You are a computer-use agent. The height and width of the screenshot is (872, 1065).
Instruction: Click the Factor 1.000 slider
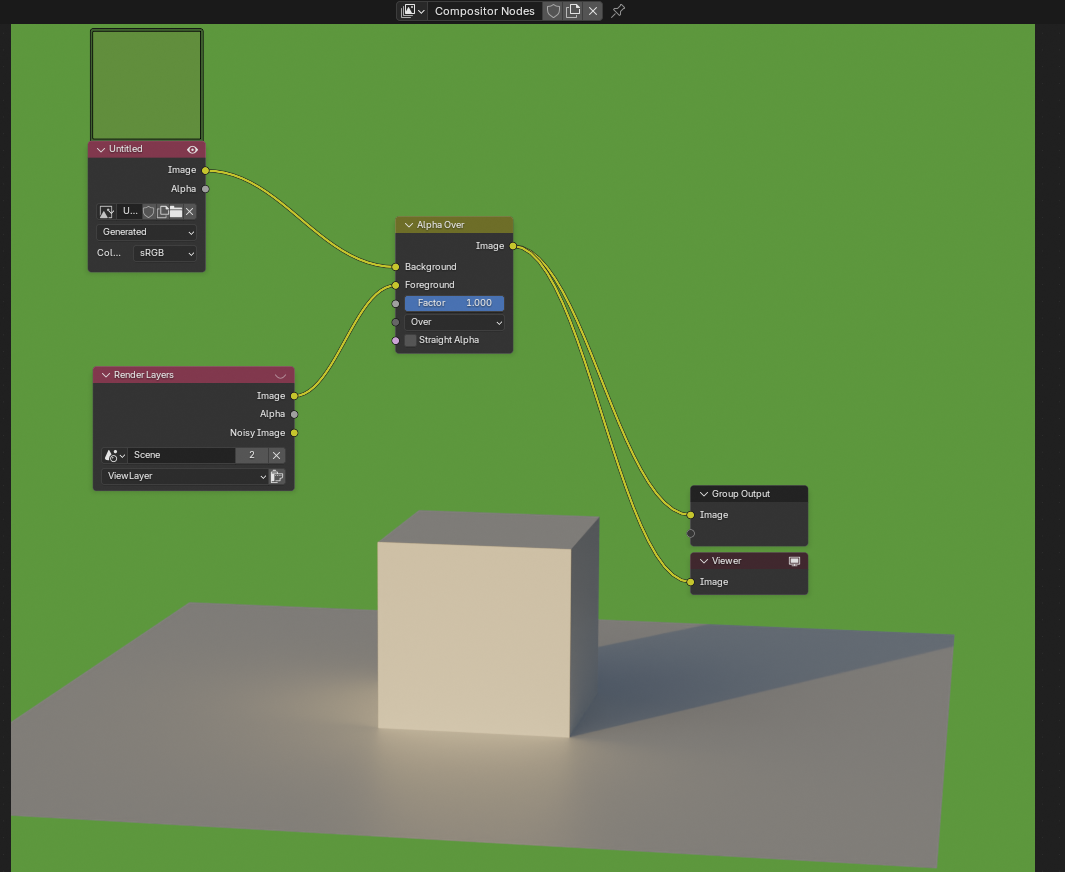click(454, 303)
